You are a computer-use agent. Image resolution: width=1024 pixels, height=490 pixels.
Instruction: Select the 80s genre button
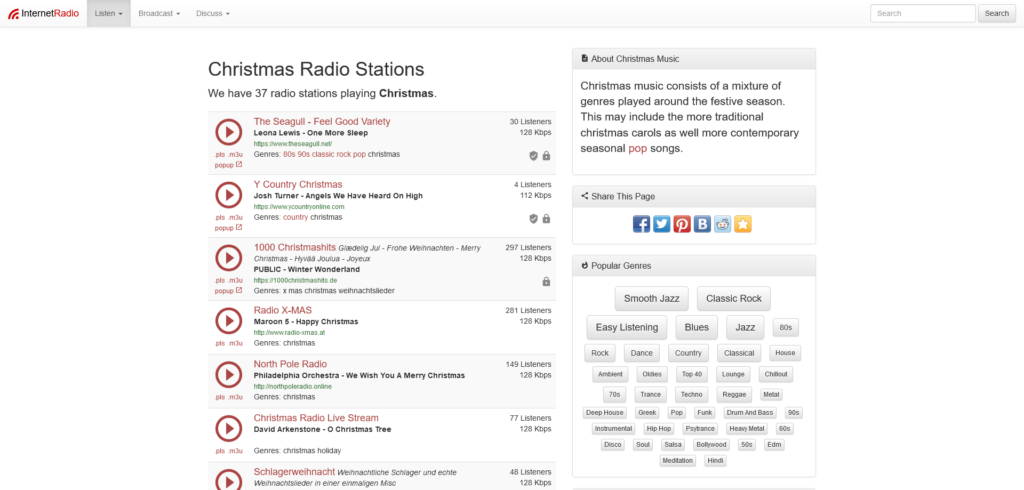pyautogui.click(x=786, y=327)
